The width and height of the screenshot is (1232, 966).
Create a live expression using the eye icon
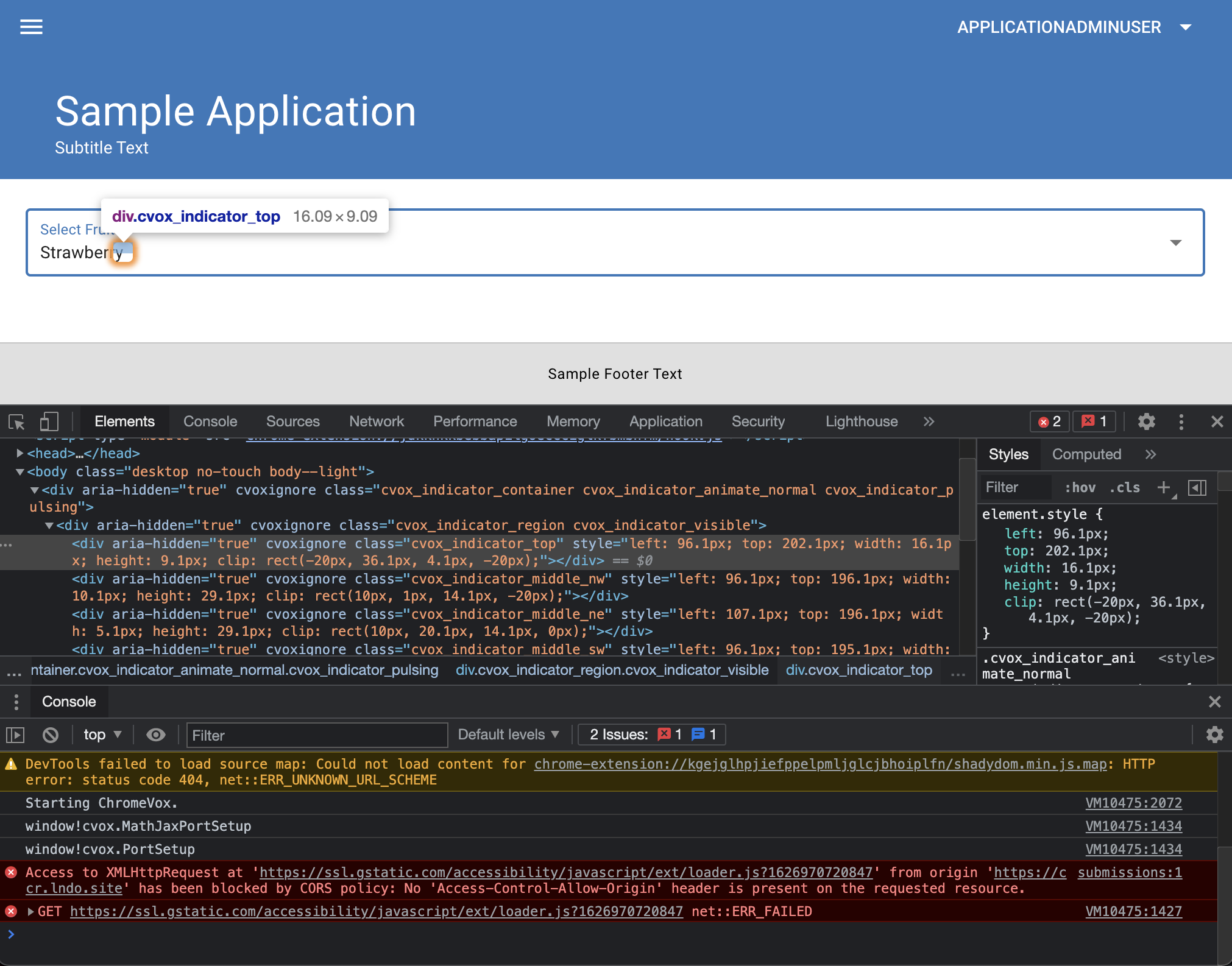[156, 735]
